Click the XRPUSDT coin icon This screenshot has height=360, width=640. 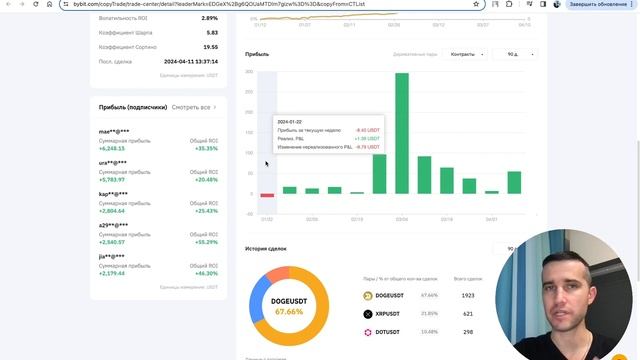coord(368,314)
